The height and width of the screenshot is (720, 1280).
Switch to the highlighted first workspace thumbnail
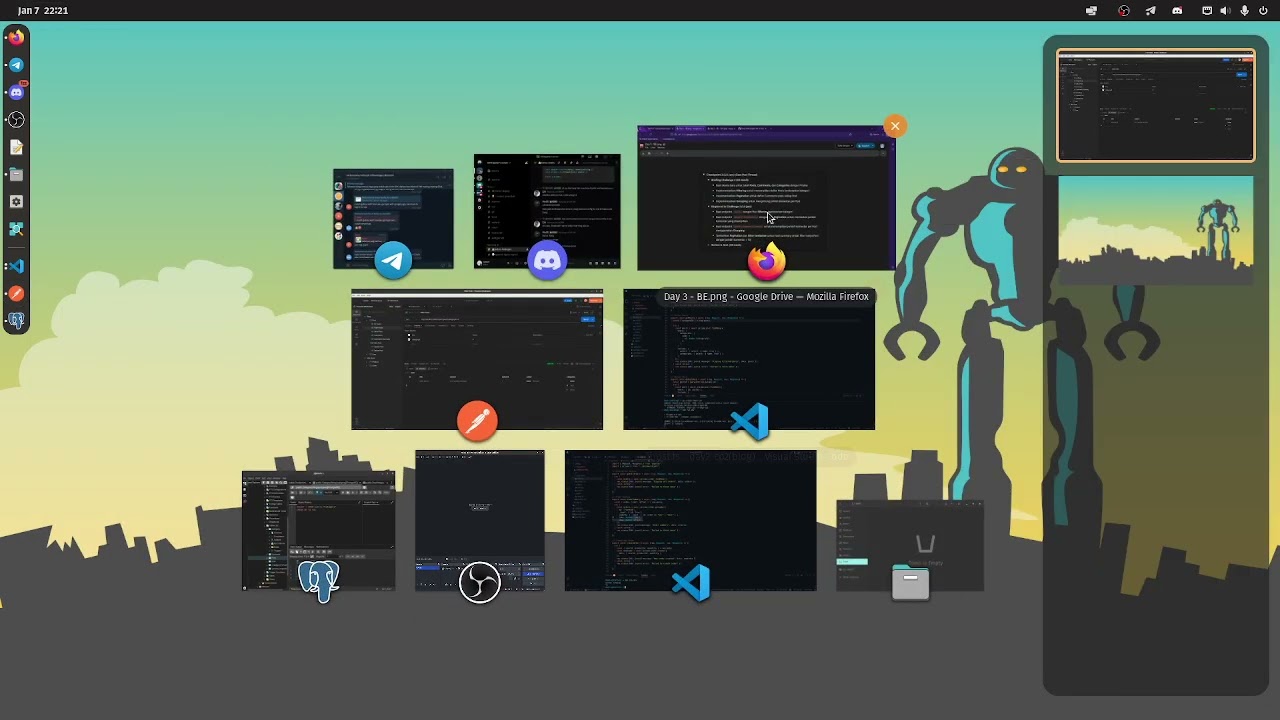click(x=1156, y=105)
